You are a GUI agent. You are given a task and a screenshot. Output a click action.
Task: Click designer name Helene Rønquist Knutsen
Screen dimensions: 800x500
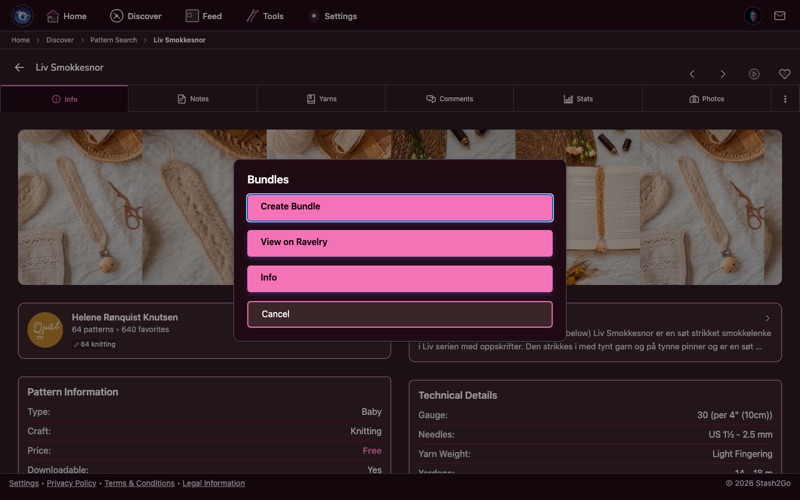[x=124, y=317]
